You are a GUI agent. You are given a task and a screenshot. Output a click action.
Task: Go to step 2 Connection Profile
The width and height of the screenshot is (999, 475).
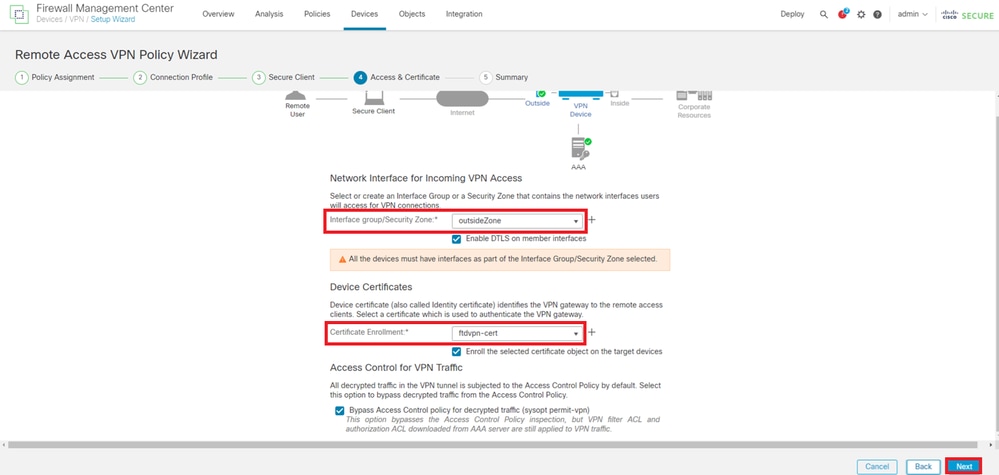click(x=173, y=77)
